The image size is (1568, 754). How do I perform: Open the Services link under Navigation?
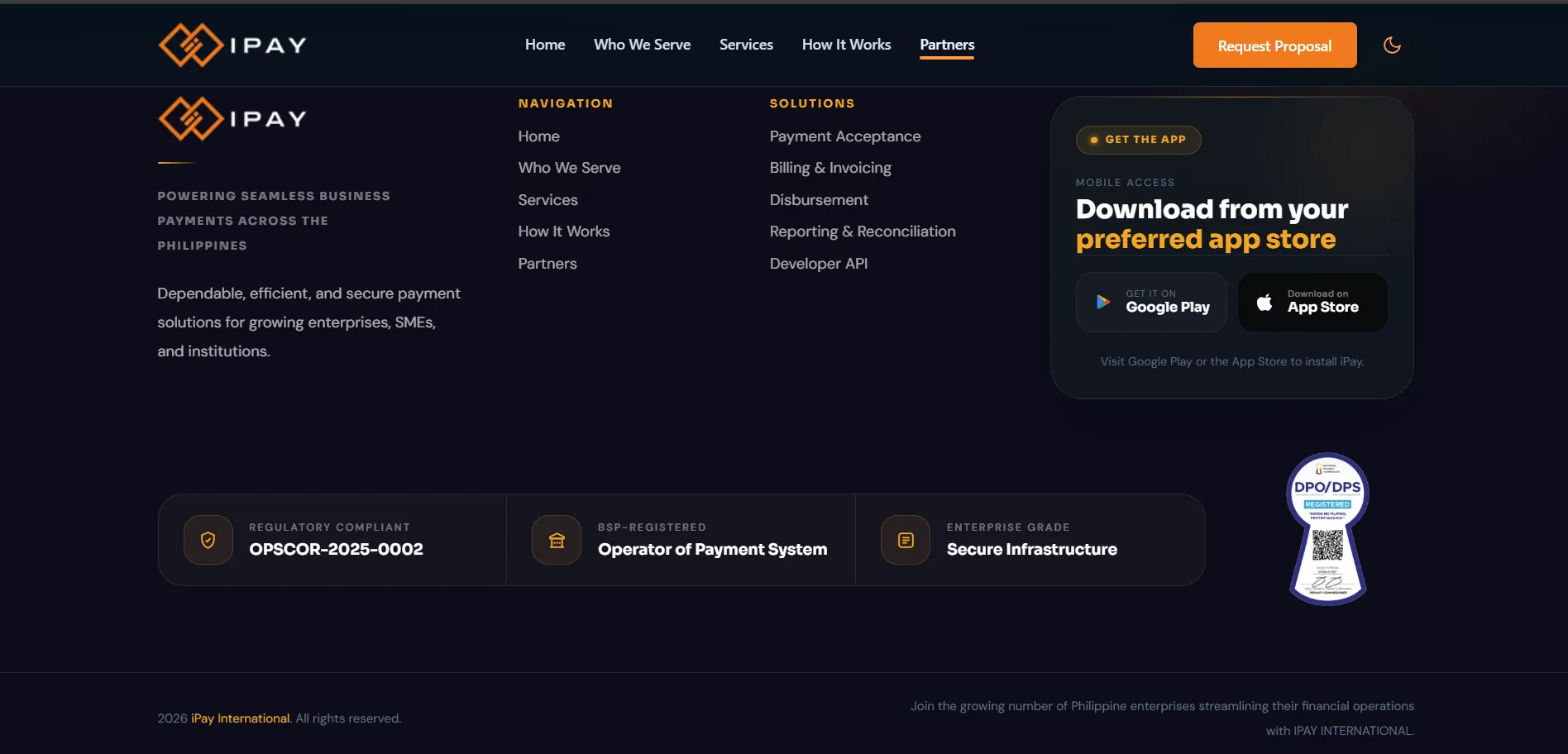coord(547,200)
